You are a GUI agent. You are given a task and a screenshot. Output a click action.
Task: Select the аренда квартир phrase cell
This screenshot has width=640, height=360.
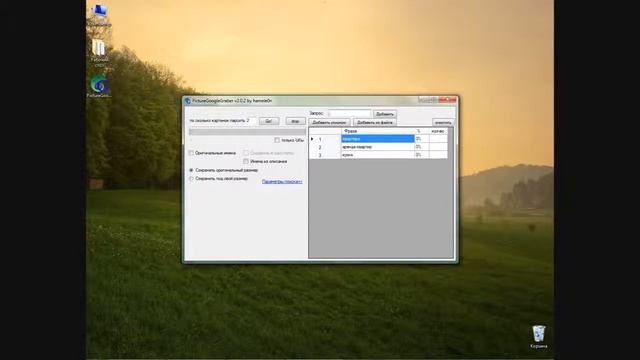click(x=378, y=147)
